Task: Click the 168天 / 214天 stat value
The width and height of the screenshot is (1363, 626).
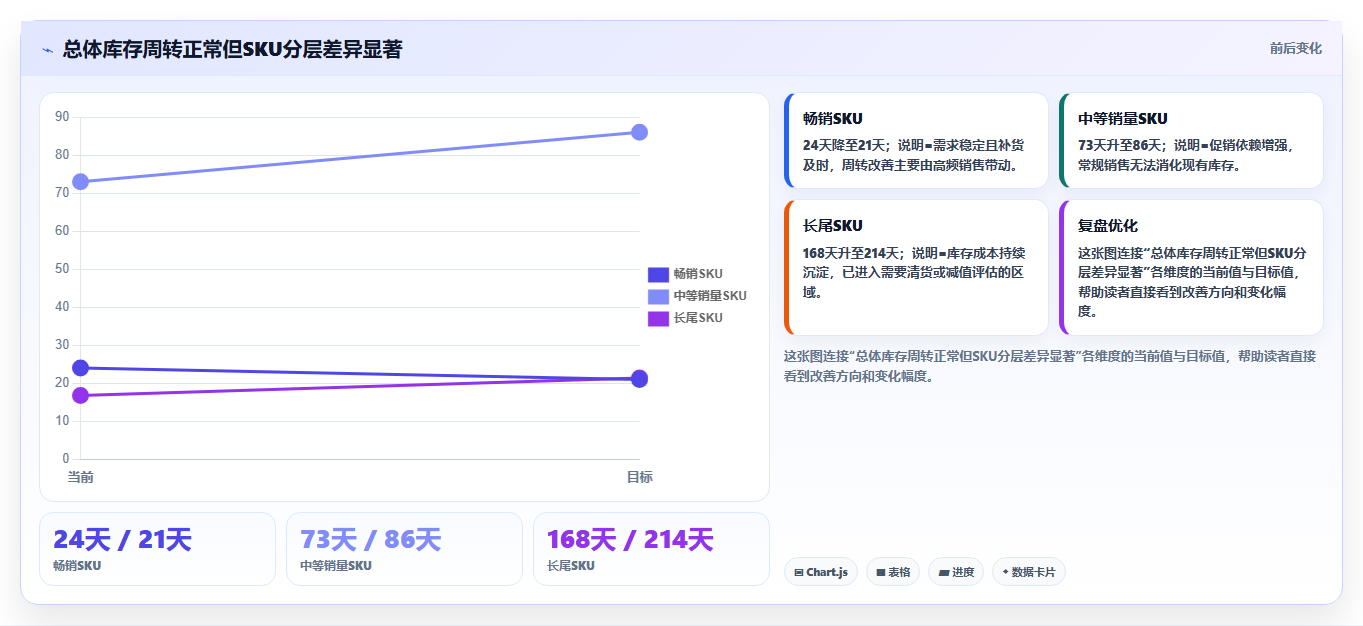Action: 630,540
